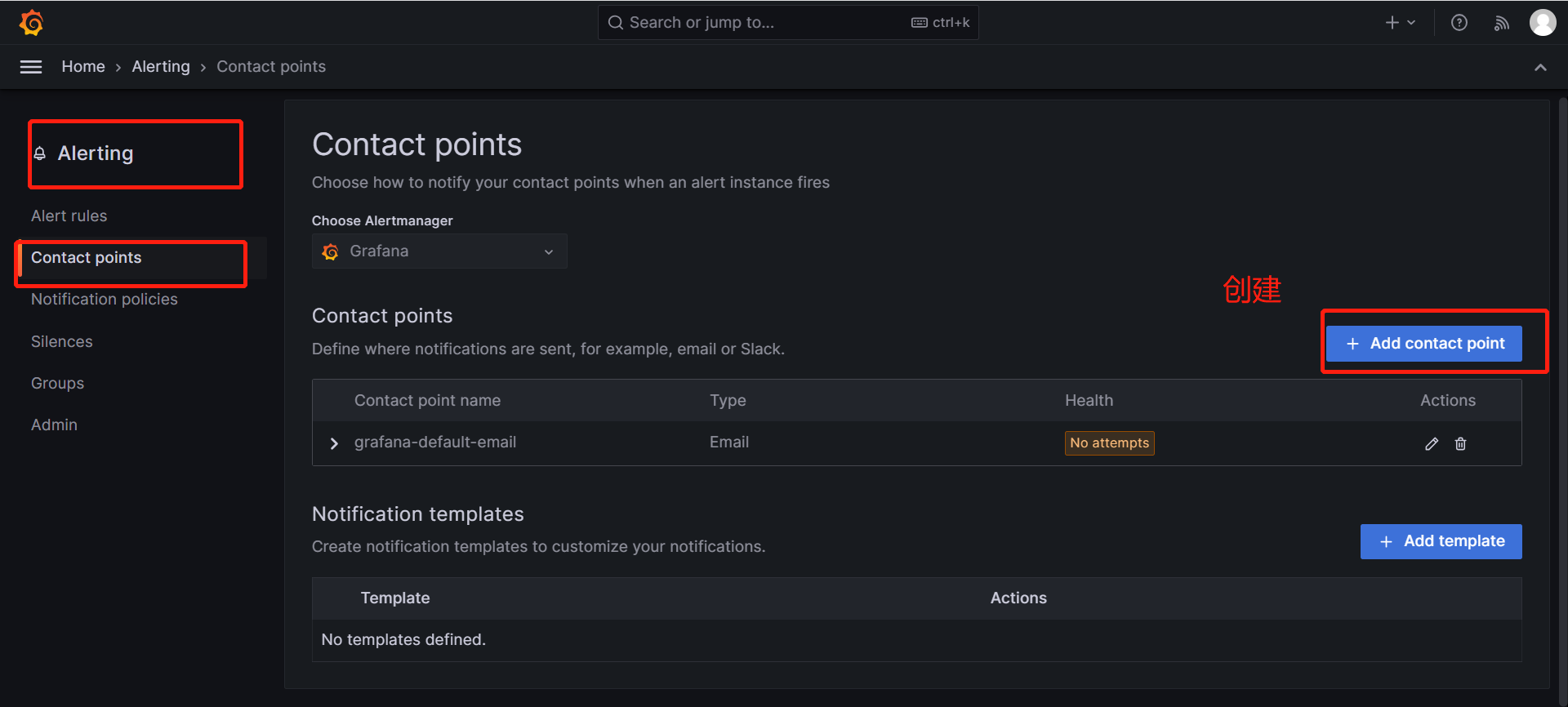This screenshot has height=707, width=1568.
Task: Collapse the top navigation chevron
Action: click(1540, 67)
